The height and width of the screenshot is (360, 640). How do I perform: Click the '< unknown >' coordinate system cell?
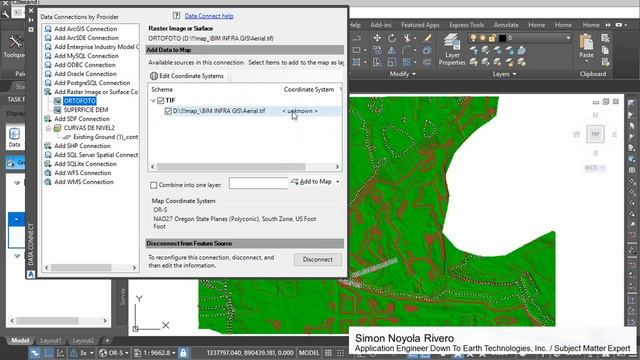point(300,111)
